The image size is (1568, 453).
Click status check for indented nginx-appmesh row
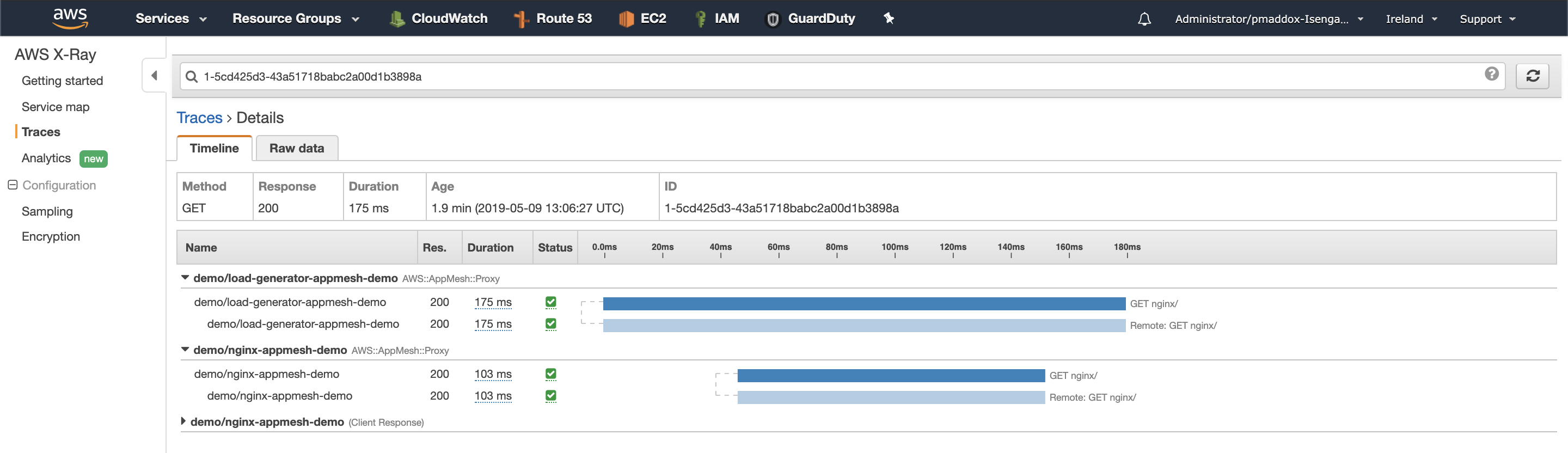pyautogui.click(x=551, y=396)
